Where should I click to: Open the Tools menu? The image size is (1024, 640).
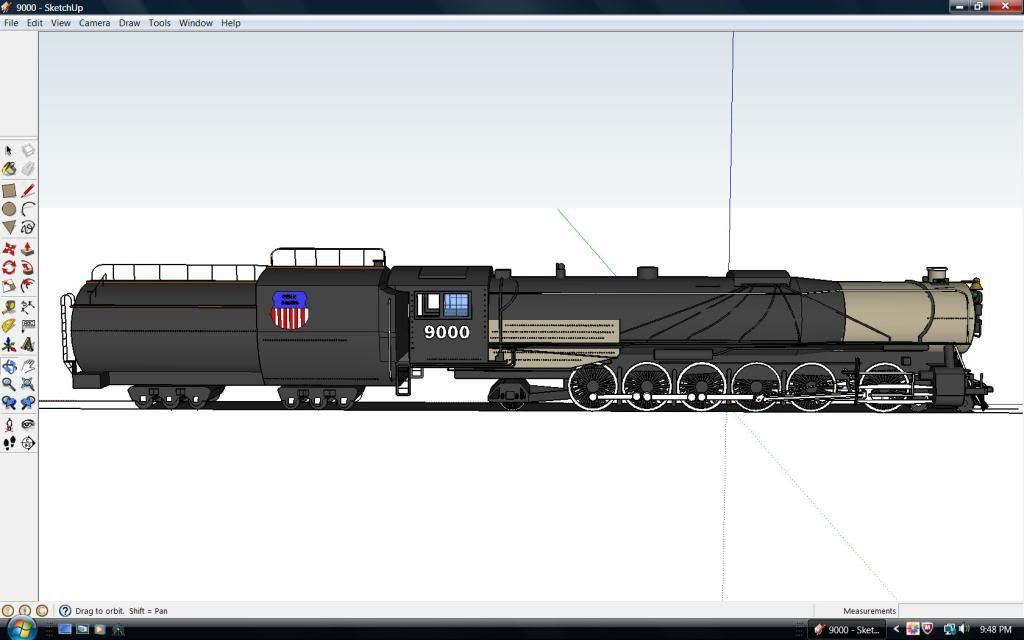point(159,23)
